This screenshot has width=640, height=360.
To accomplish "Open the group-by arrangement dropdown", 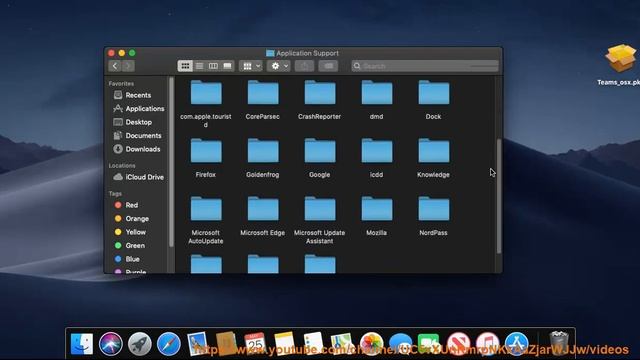I will (x=251, y=66).
